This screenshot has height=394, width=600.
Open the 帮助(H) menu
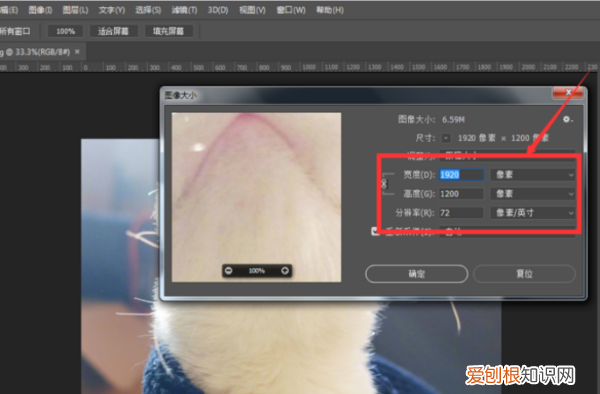pyautogui.click(x=330, y=10)
